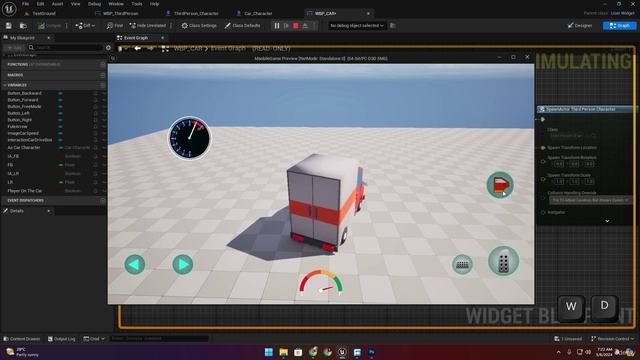Select the My Blueprint panel tab
This screenshot has width=640, height=360.
click(x=22, y=38)
